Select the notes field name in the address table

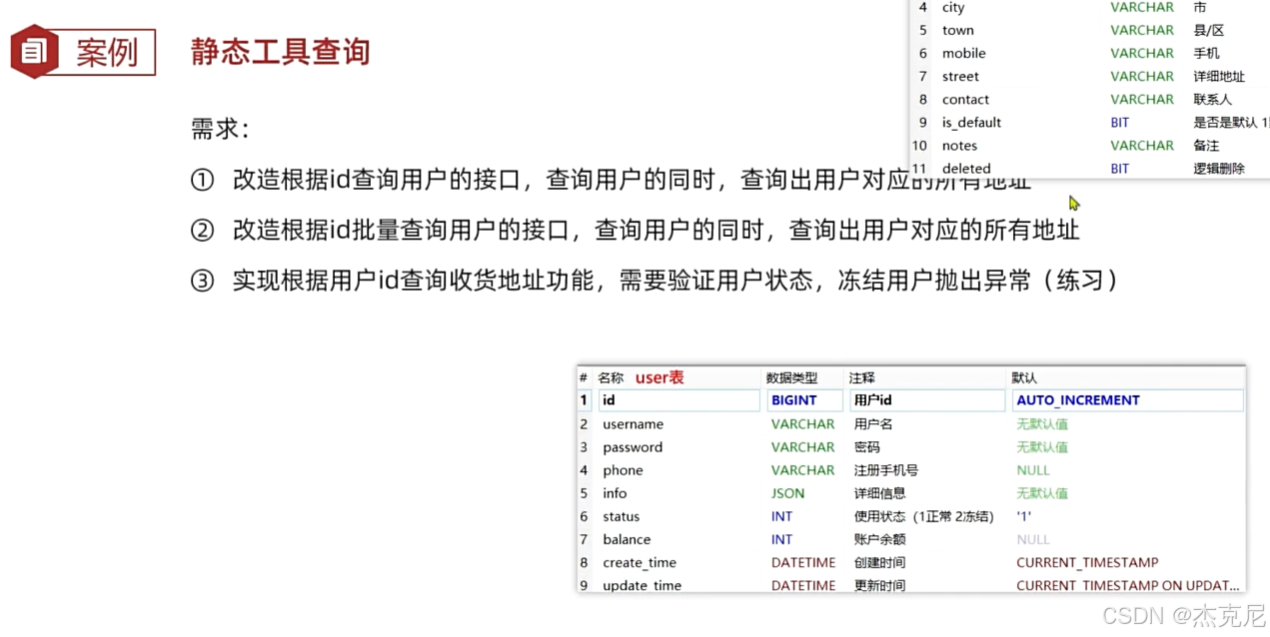(960, 145)
